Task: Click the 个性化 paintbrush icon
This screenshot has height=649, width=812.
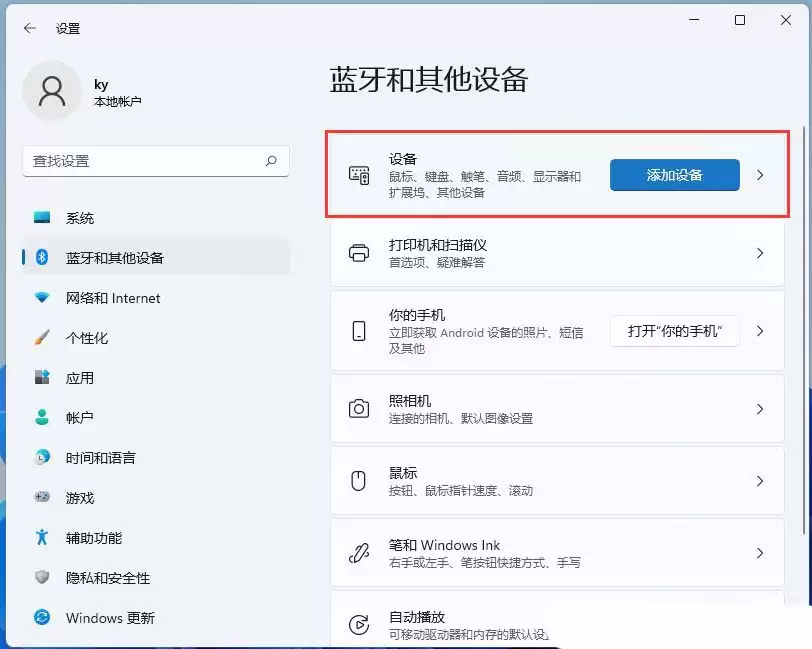Action: (40, 338)
